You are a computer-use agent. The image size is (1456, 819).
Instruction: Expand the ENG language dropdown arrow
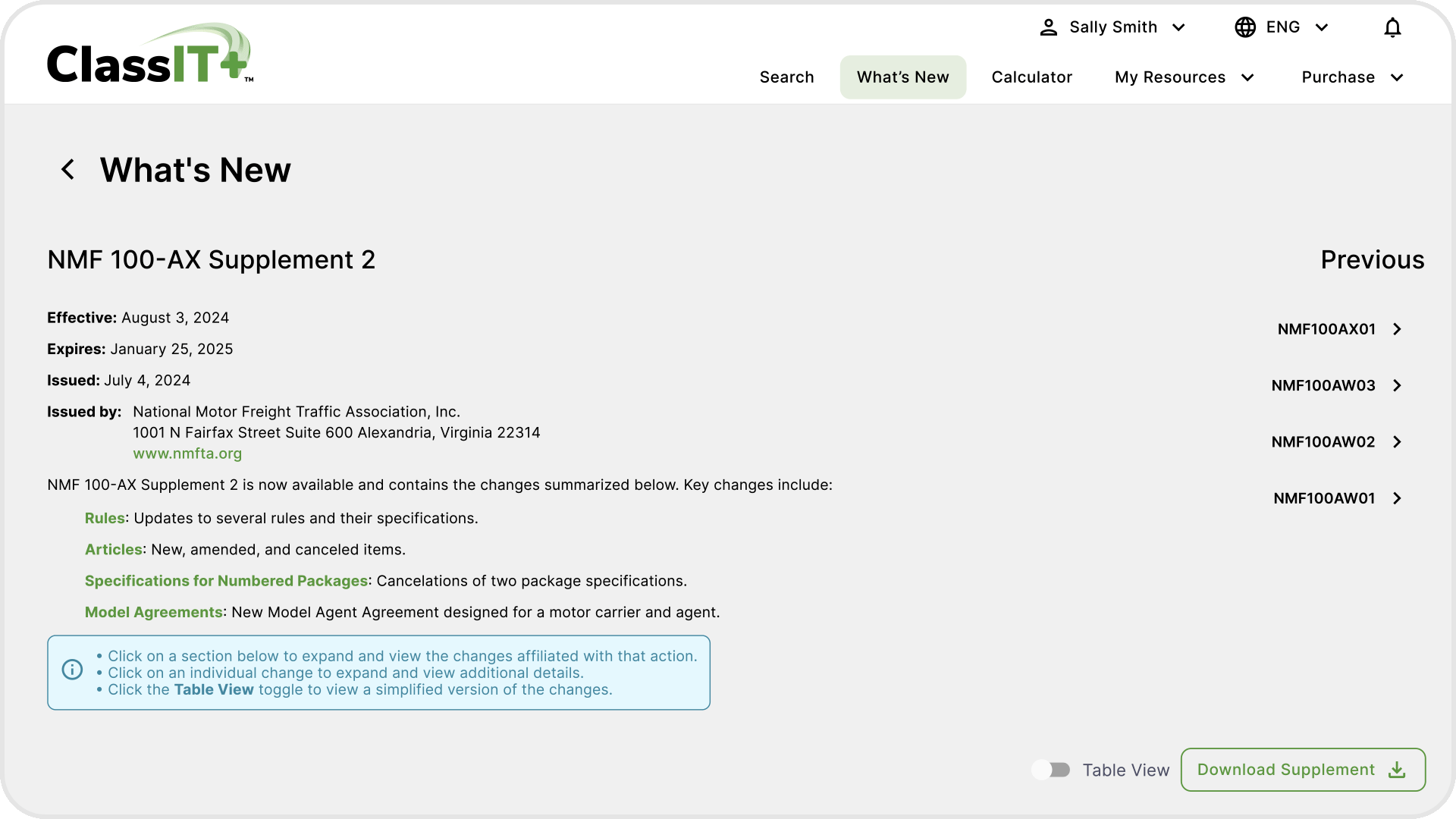tap(1322, 28)
